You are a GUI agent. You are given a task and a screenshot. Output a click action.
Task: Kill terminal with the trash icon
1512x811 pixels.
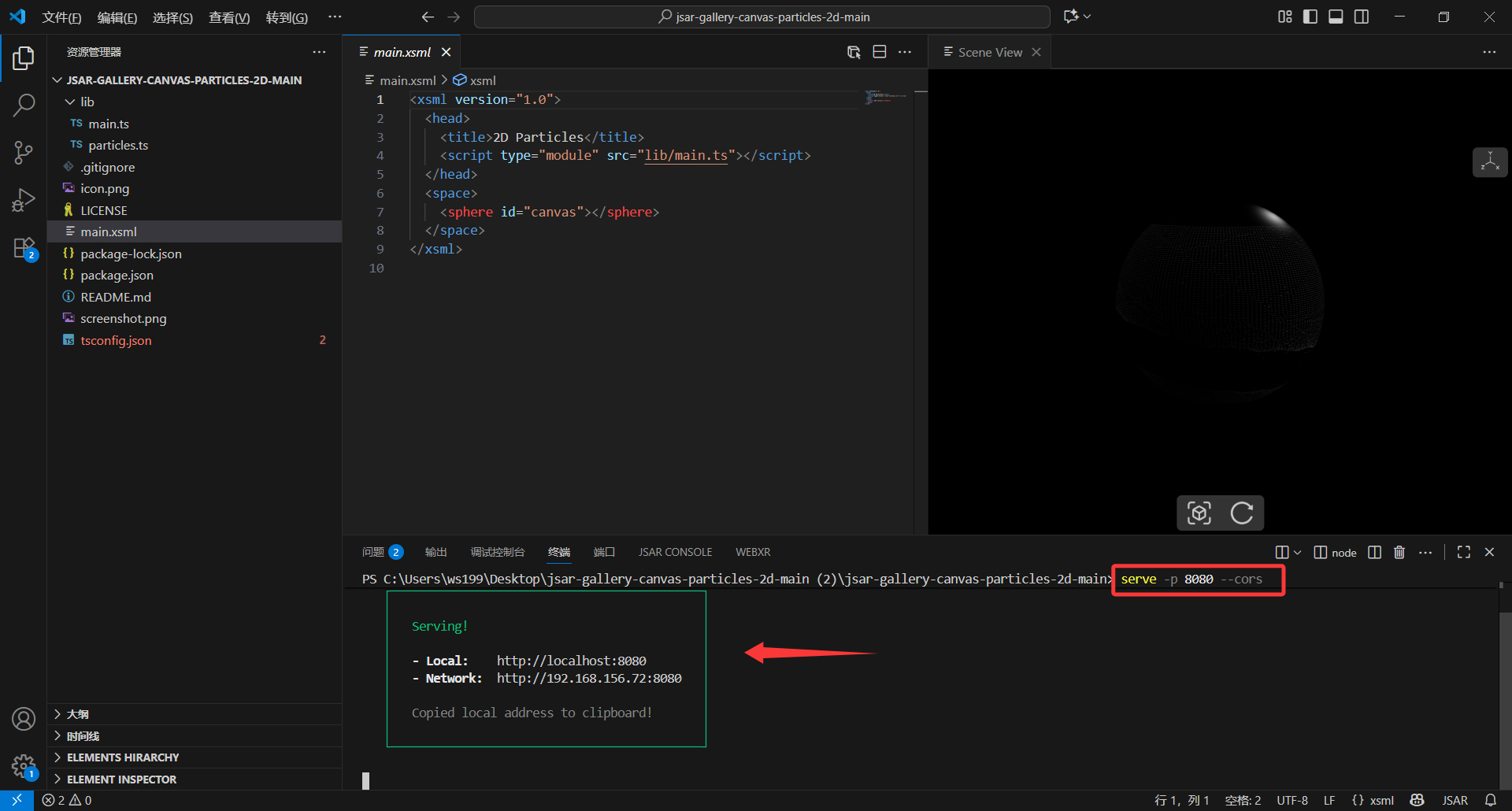(x=1399, y=553)
